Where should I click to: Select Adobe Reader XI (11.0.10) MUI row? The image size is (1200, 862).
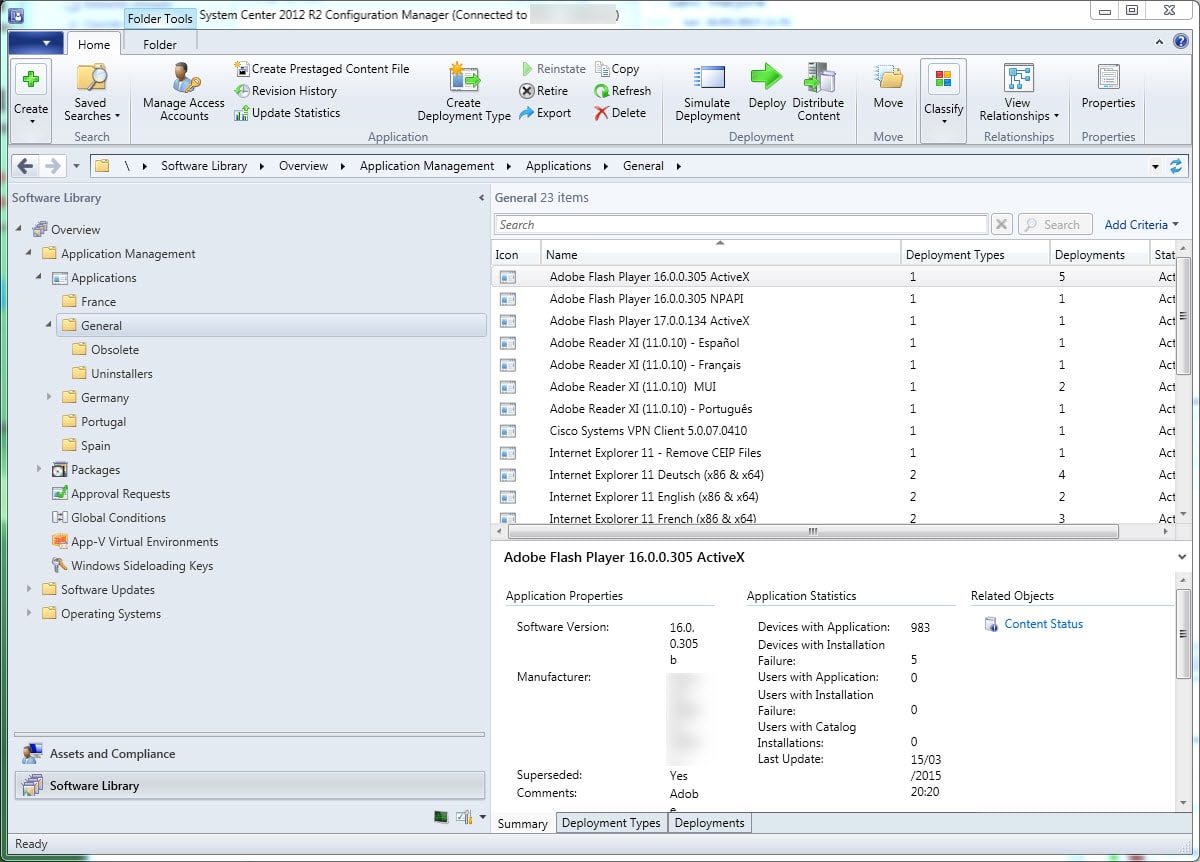coord(835,386)
